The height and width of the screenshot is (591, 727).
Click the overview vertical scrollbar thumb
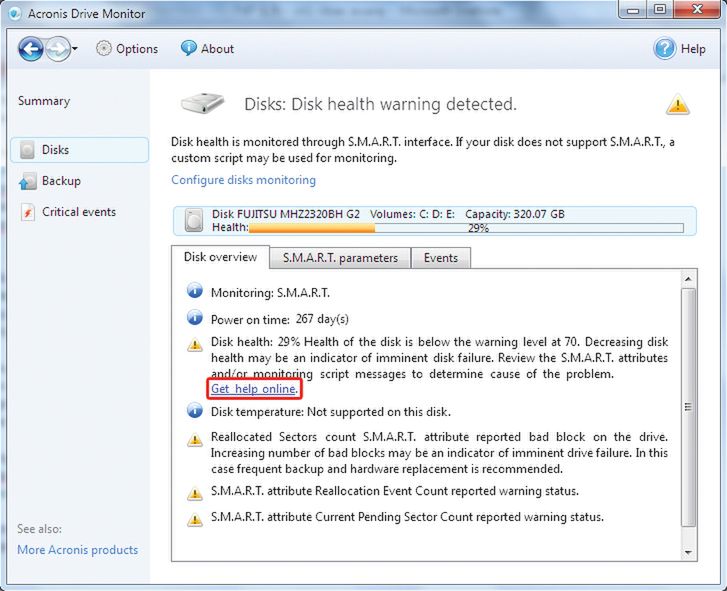click(688, 407)
